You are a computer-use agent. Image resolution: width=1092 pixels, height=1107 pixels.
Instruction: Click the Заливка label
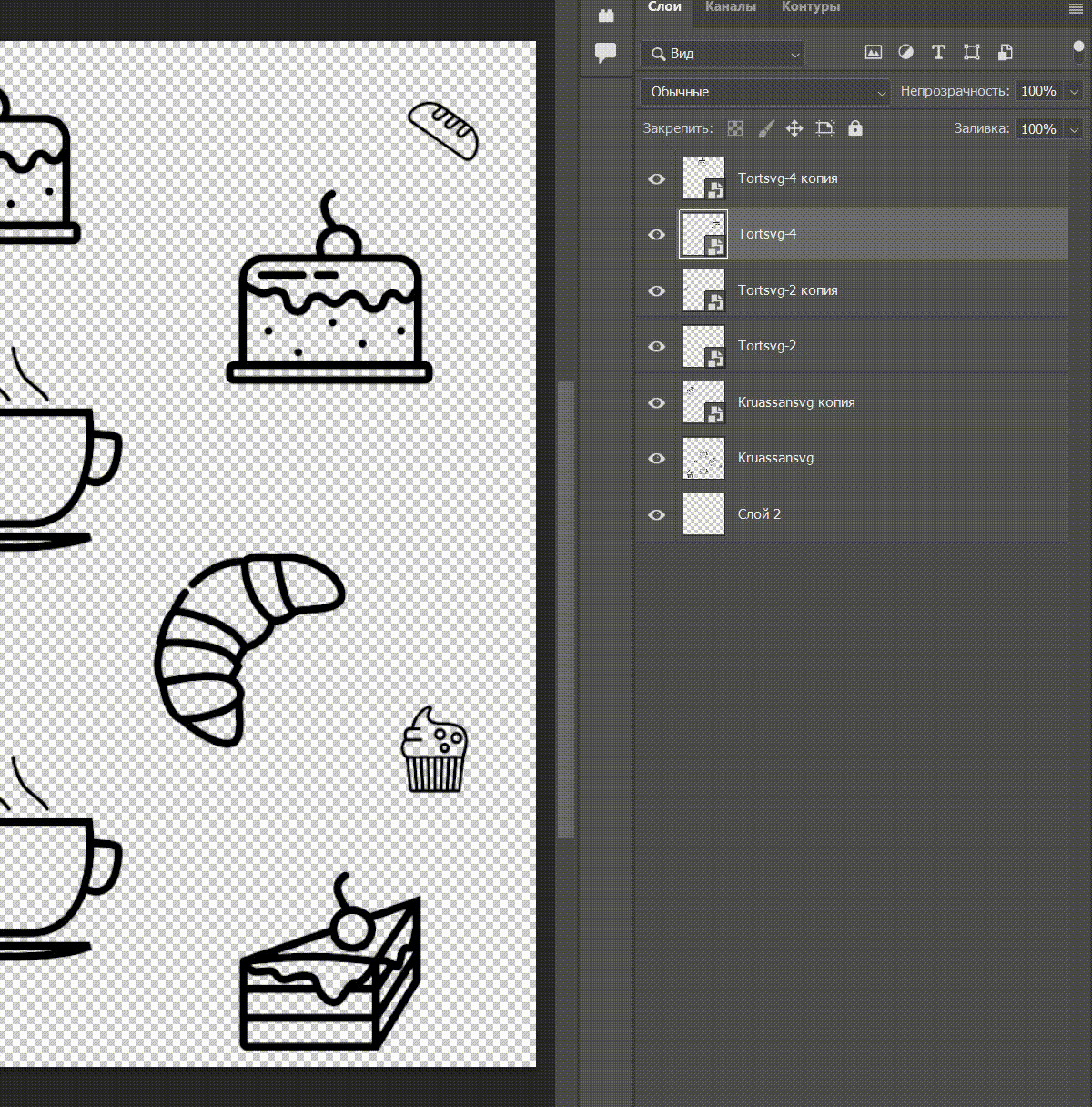[x=982, y=128]
